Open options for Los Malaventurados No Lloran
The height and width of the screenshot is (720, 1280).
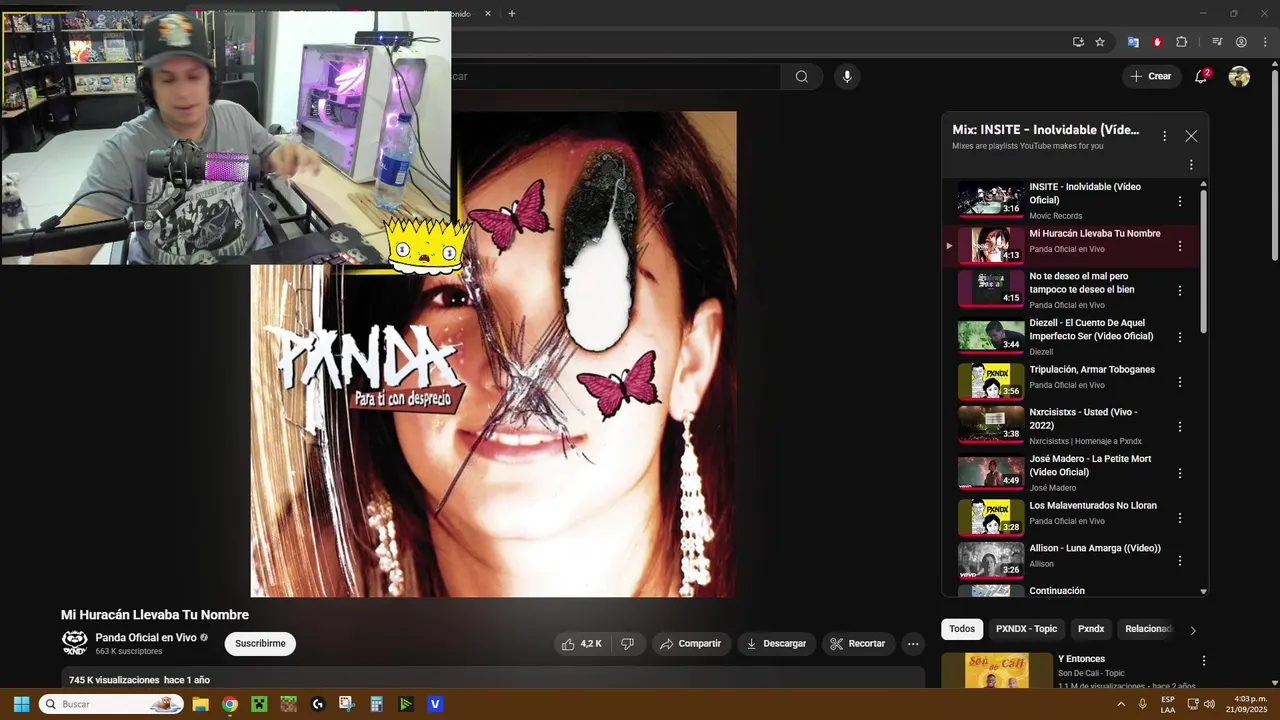(1180, 518)
